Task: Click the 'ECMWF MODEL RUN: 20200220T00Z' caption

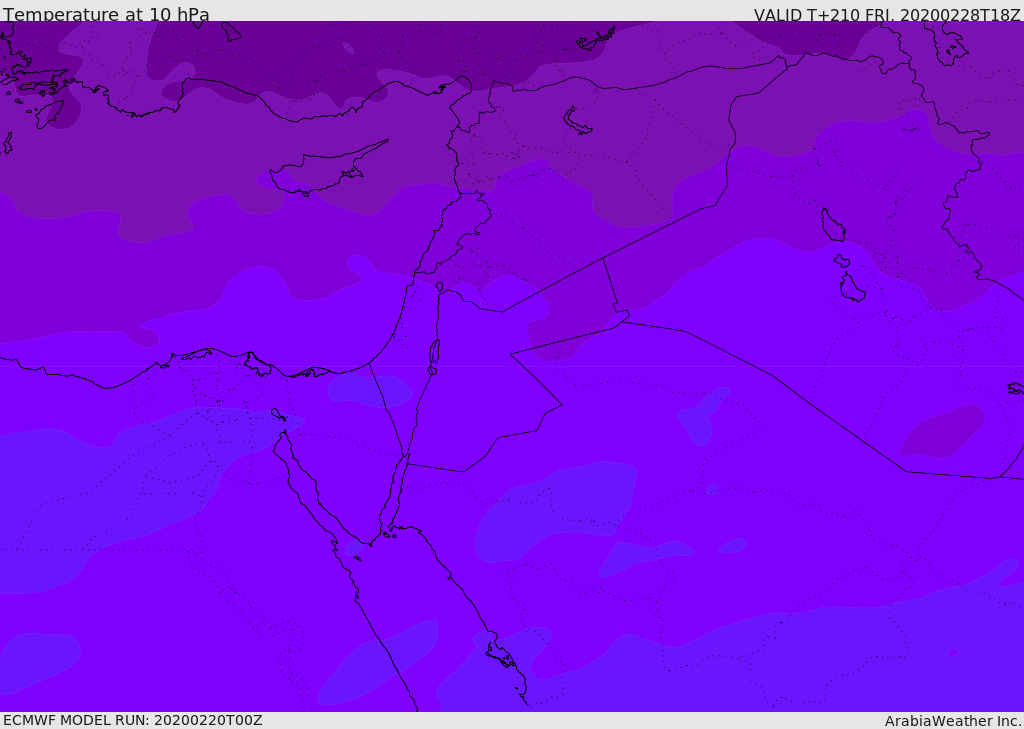Action: tap(133, 721)
